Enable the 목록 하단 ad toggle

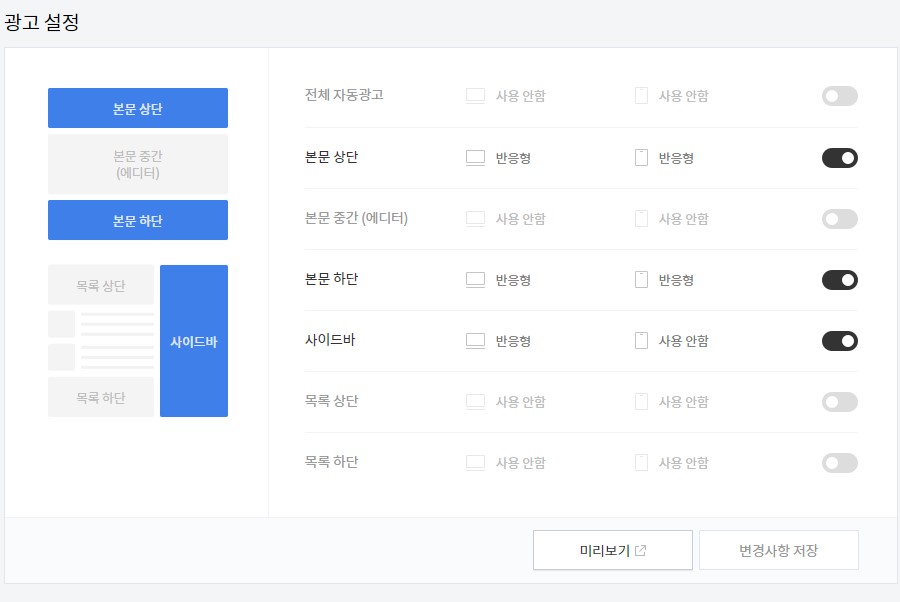[840, 462]
